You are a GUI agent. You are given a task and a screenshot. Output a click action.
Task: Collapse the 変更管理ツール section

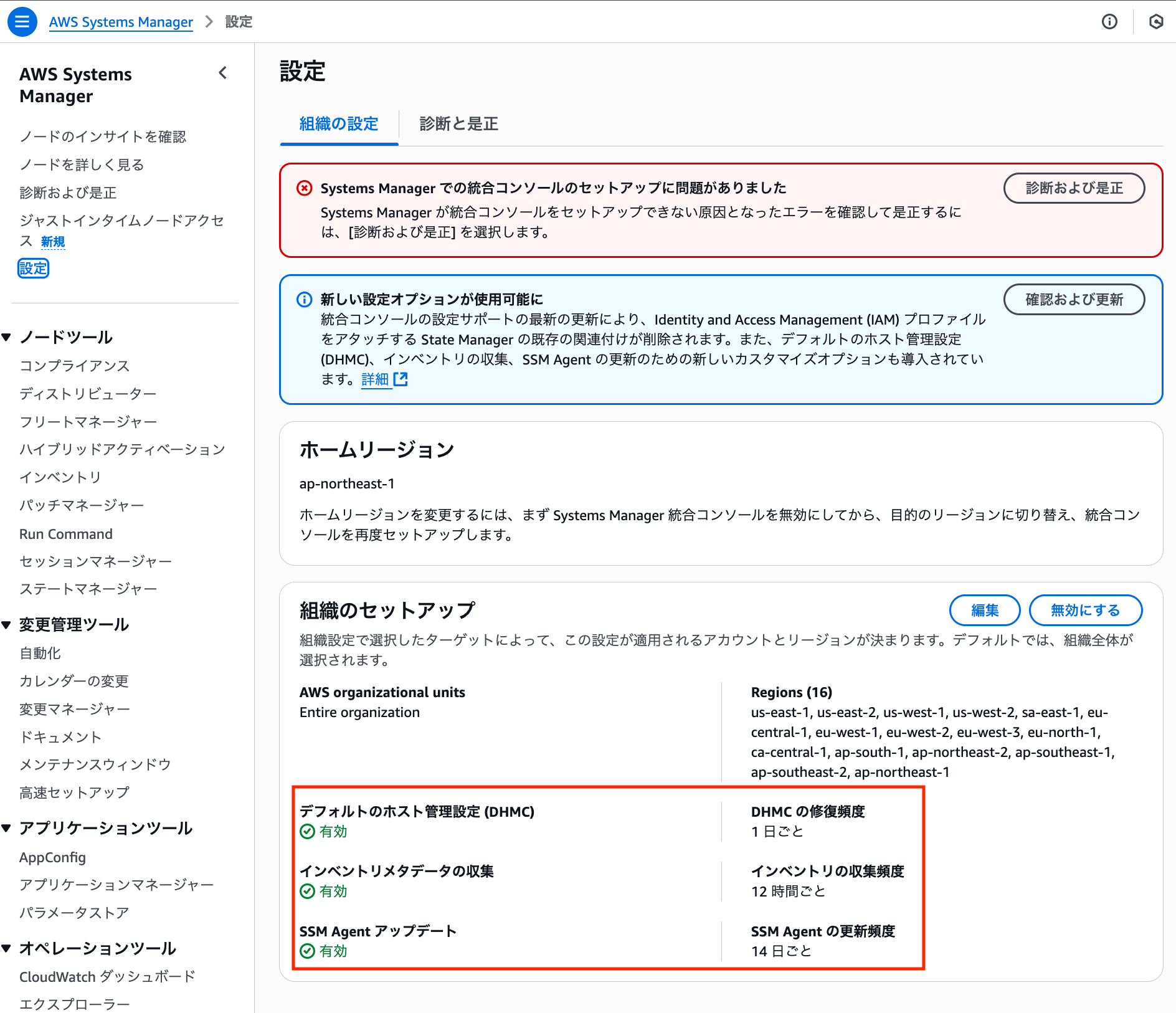[x=7, y=625]
